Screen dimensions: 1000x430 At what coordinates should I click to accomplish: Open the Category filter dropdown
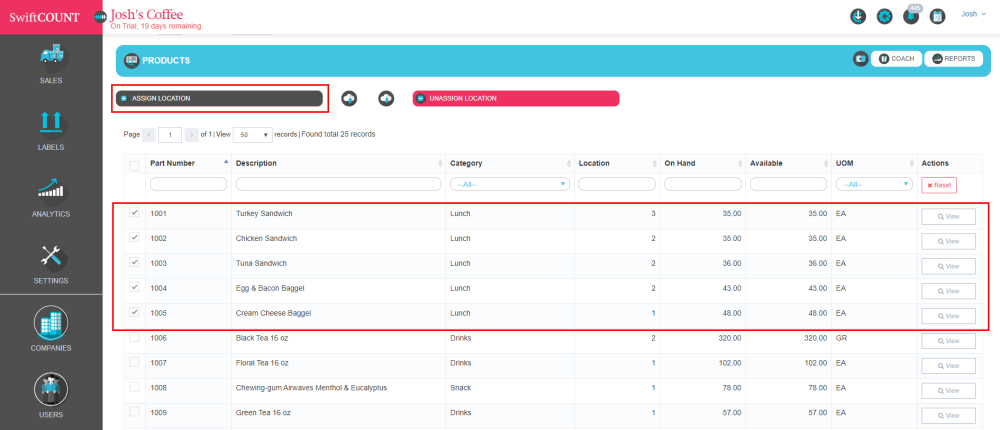point(510,184)
